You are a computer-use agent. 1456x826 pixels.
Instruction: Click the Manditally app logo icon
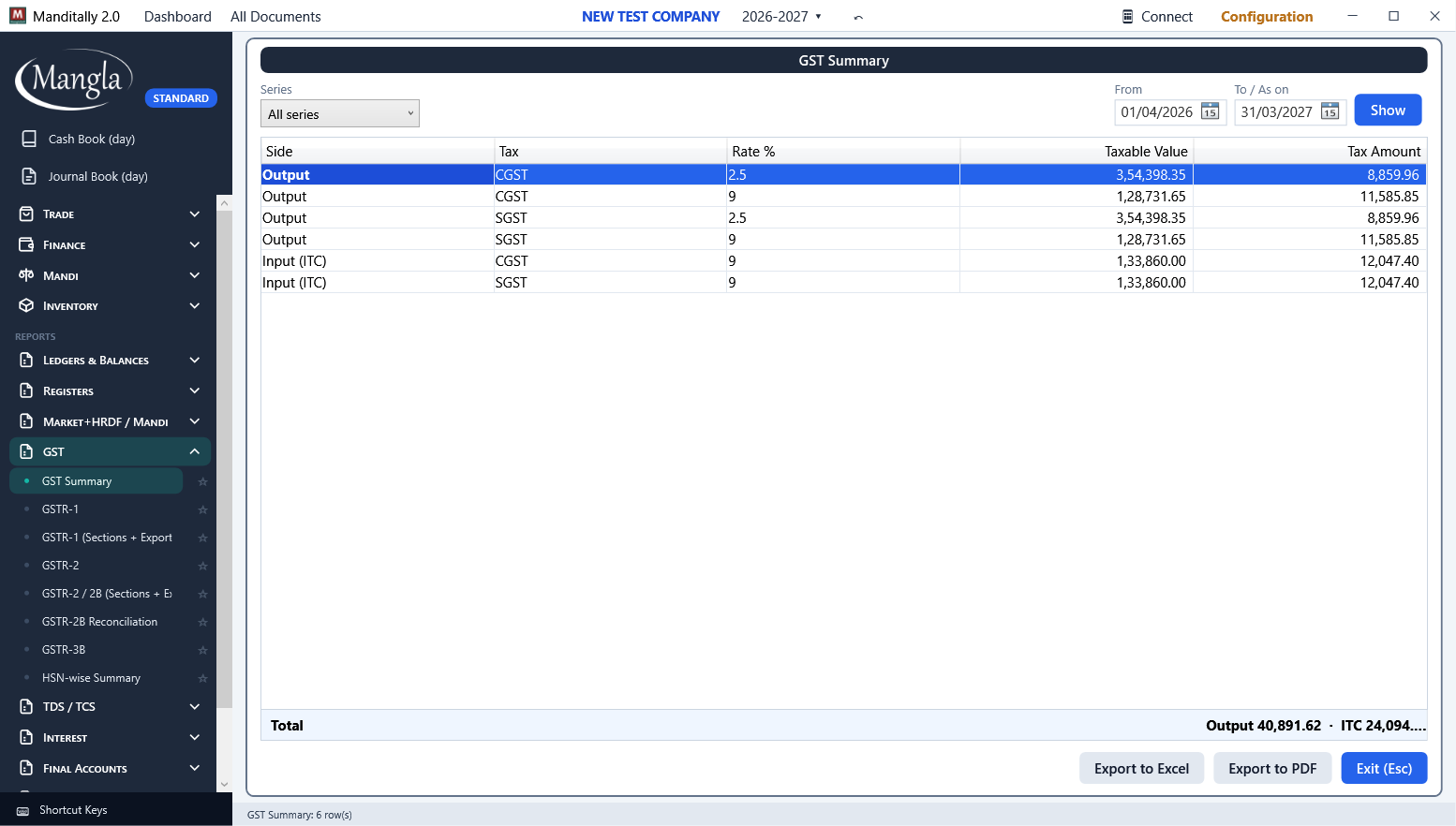pos(18,16)
